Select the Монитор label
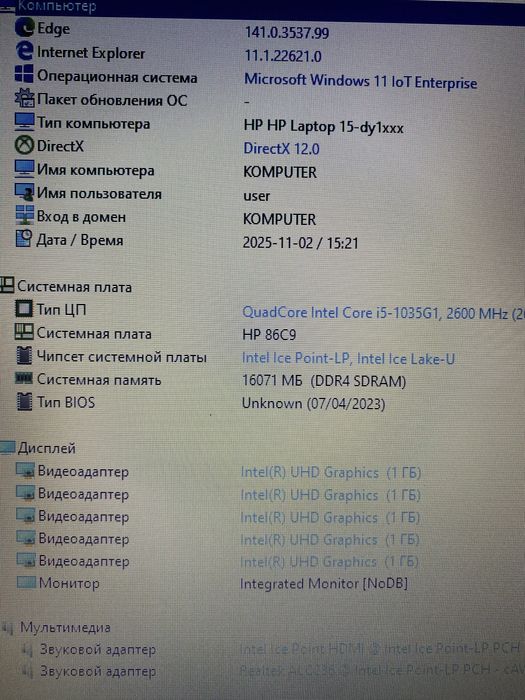 [x=69, y=583]
